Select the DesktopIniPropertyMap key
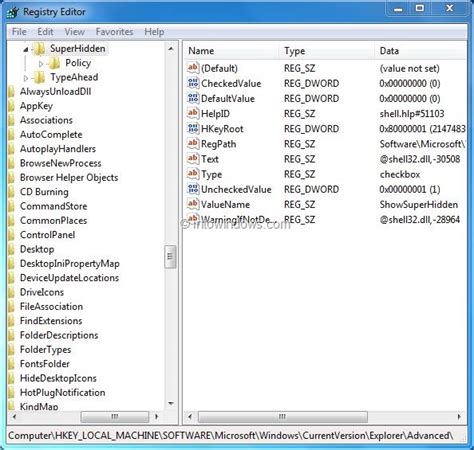Screen dimensions: 474x450 point(70,263)
